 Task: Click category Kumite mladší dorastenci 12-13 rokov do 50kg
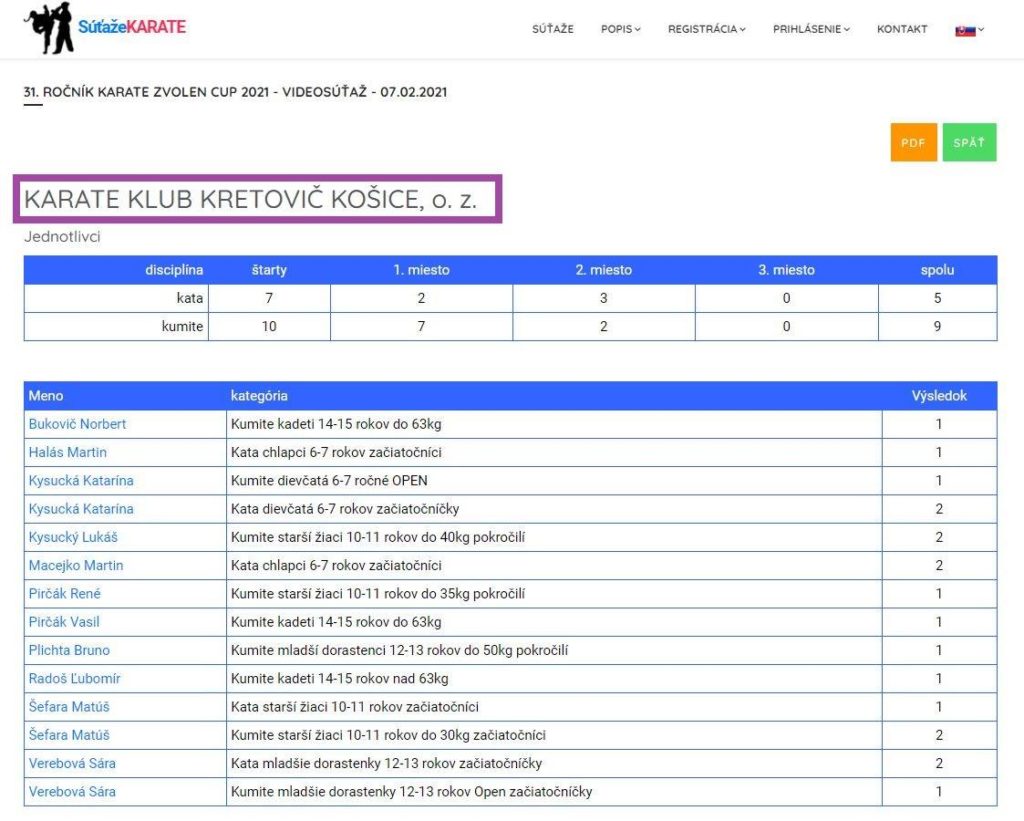point(399,651)
